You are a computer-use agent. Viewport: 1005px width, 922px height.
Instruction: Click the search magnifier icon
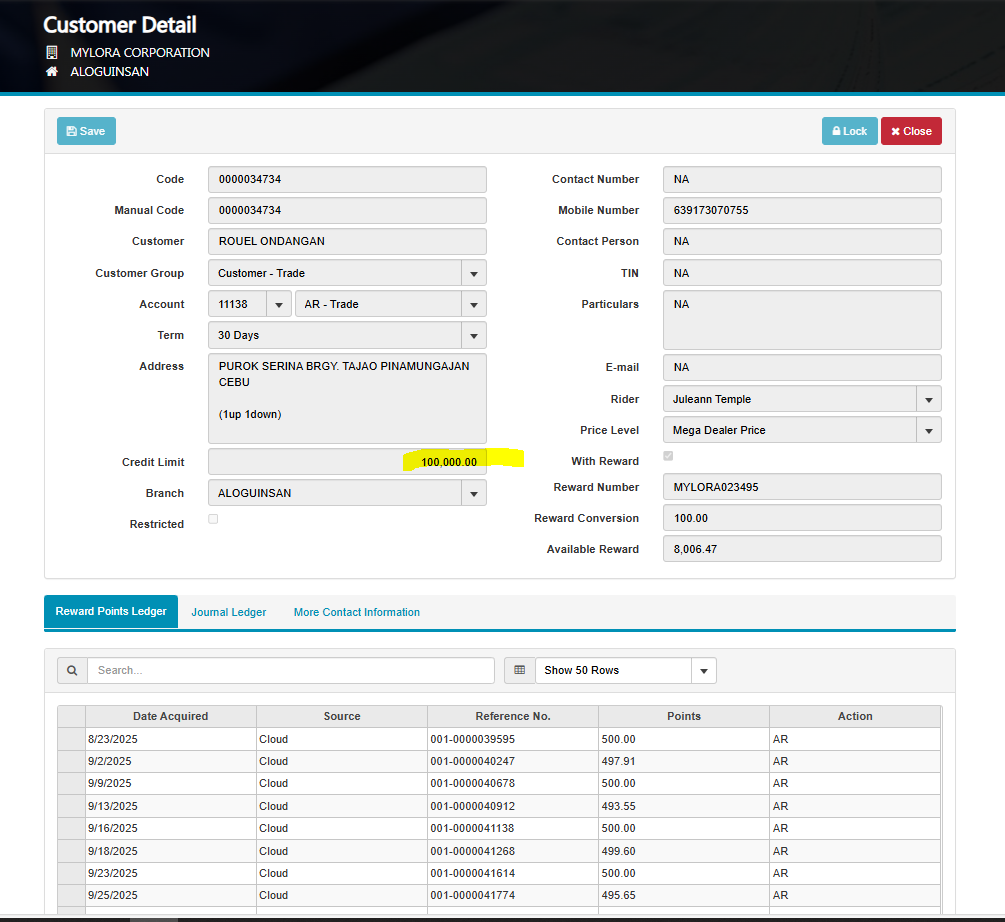tap(72, 670)
